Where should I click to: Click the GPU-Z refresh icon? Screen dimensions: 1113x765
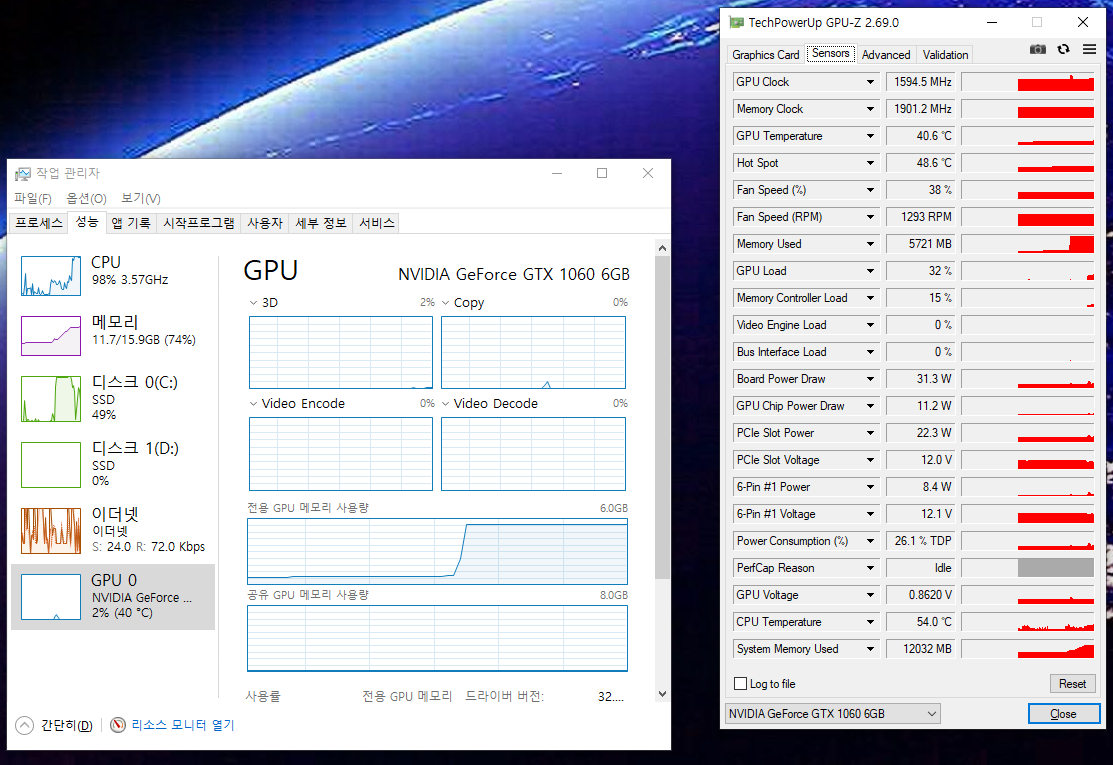[x=1063, y=49]
